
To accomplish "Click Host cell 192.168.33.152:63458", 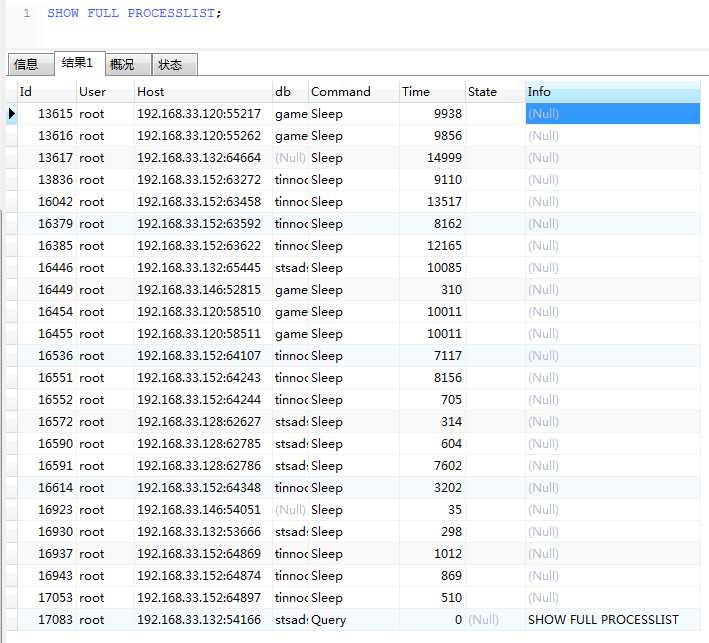I will pos(203,202).
